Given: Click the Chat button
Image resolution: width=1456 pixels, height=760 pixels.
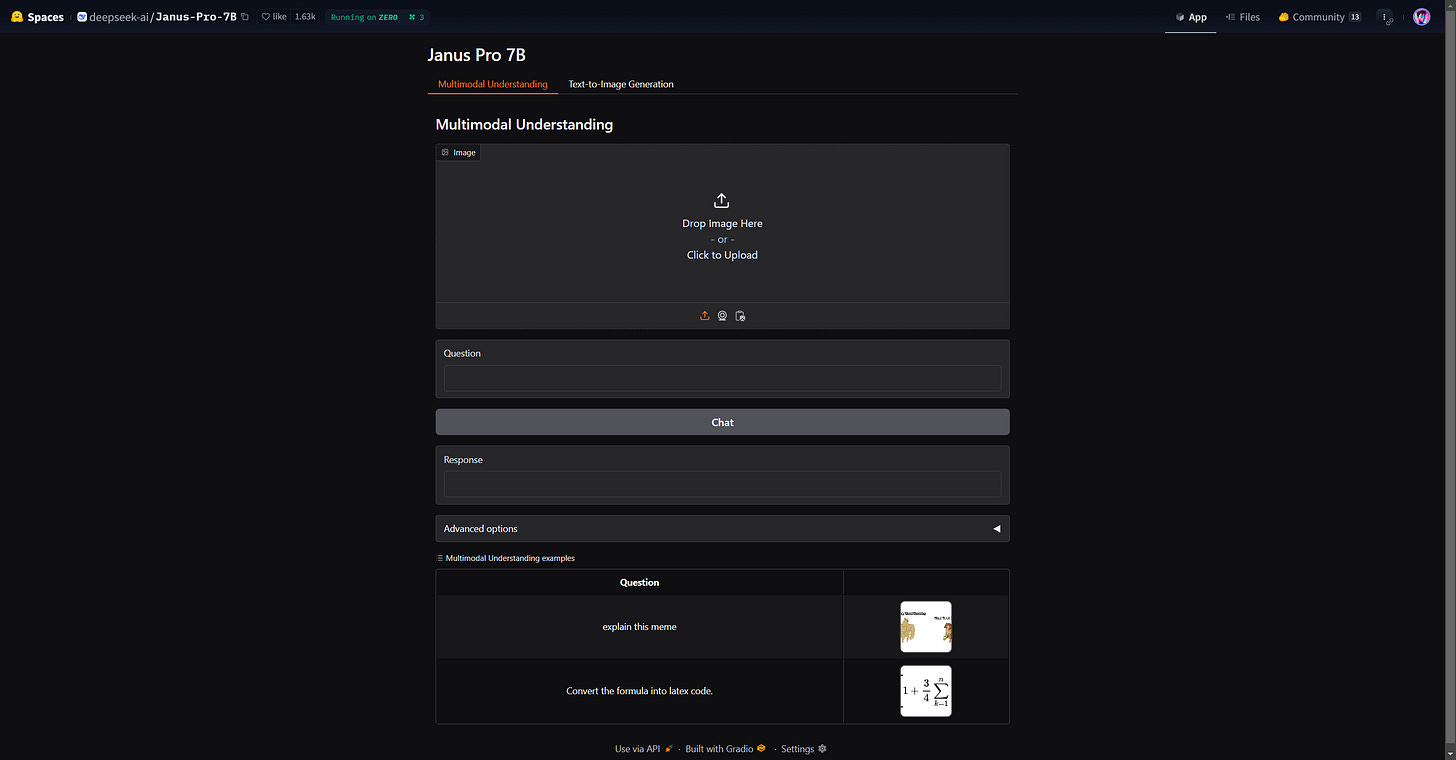Looking at the screenshot, I should 722,422.
